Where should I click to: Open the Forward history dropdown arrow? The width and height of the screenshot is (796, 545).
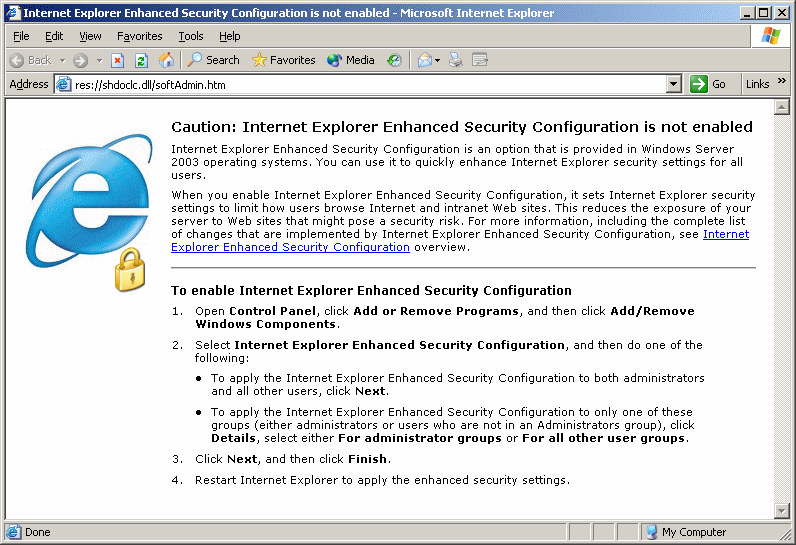click(x=100, y=60)
